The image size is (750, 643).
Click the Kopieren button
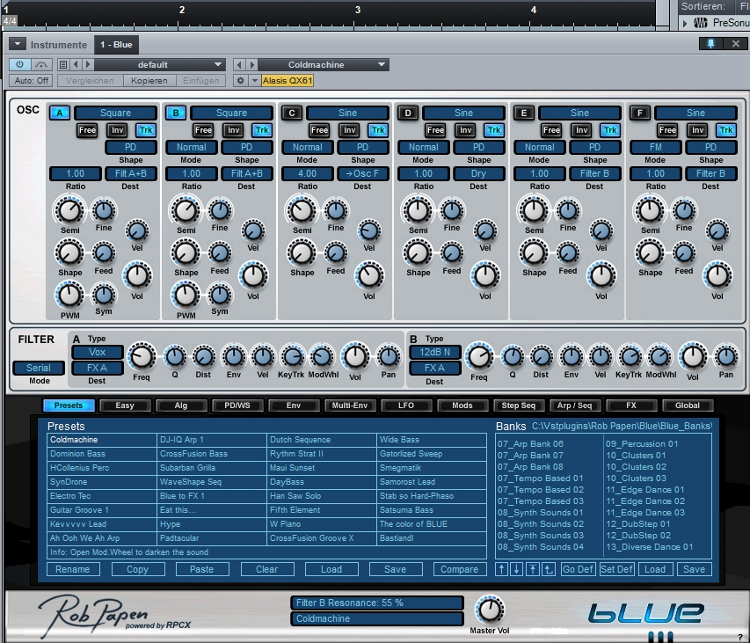coord(149,80)
